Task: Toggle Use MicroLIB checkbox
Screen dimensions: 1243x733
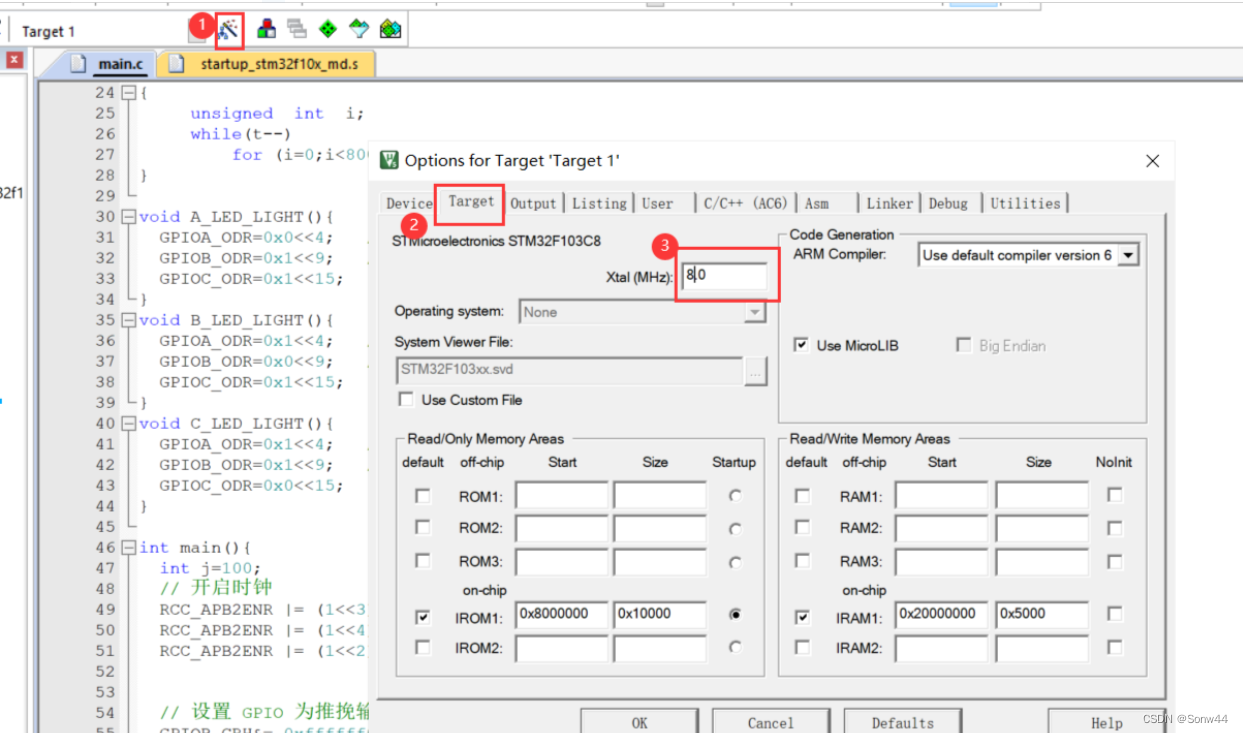Action: [801, 344]
